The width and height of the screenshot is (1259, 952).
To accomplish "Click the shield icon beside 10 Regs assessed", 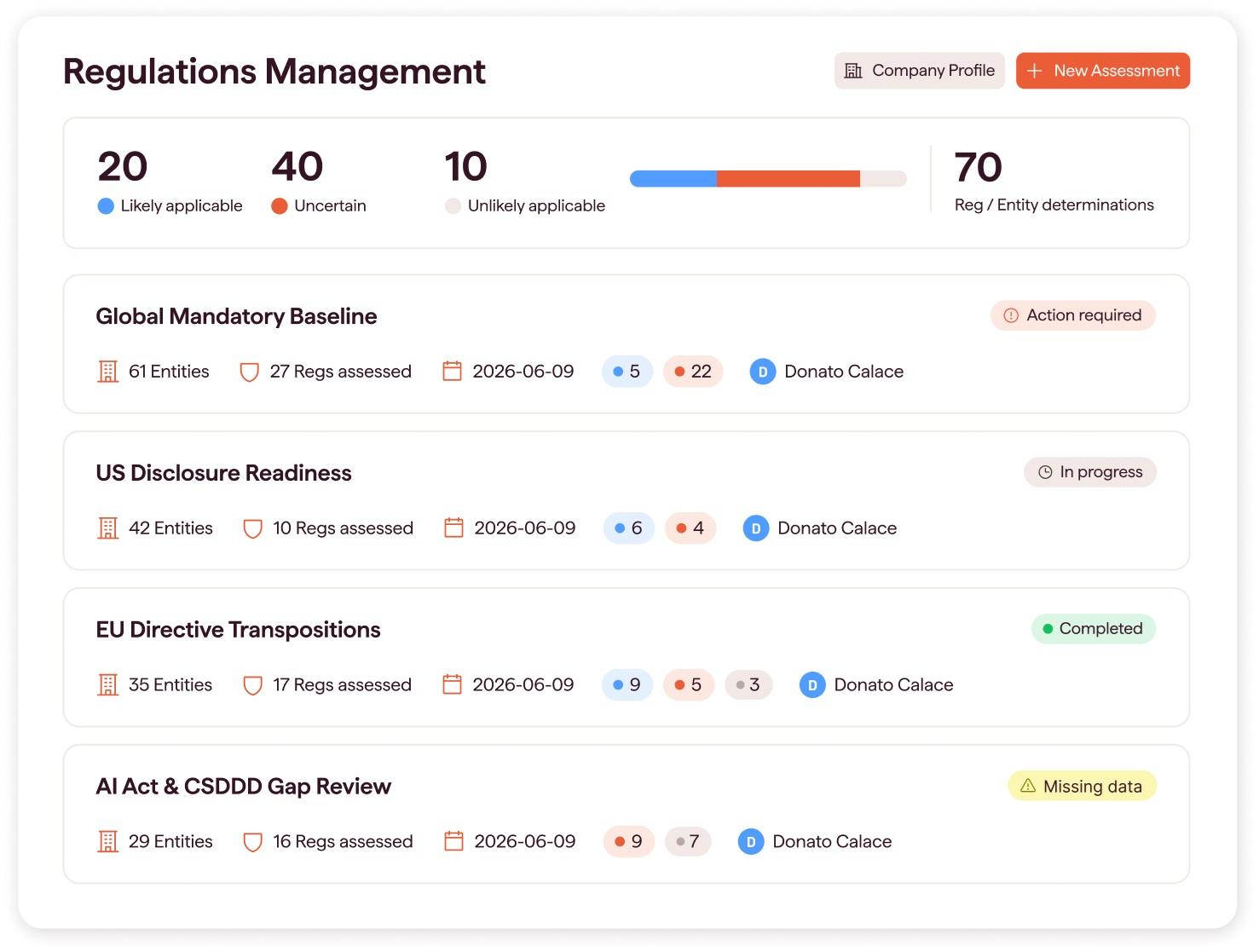I will [252, 528].
